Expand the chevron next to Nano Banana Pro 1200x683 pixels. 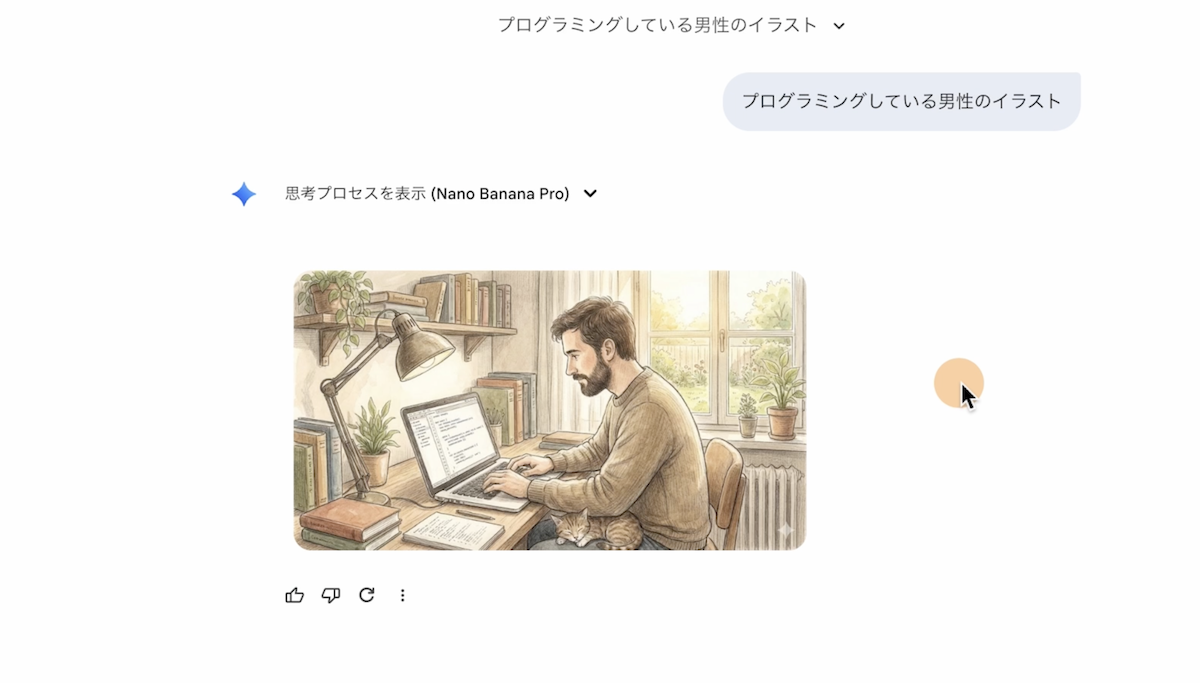click(x=590, y=194)
